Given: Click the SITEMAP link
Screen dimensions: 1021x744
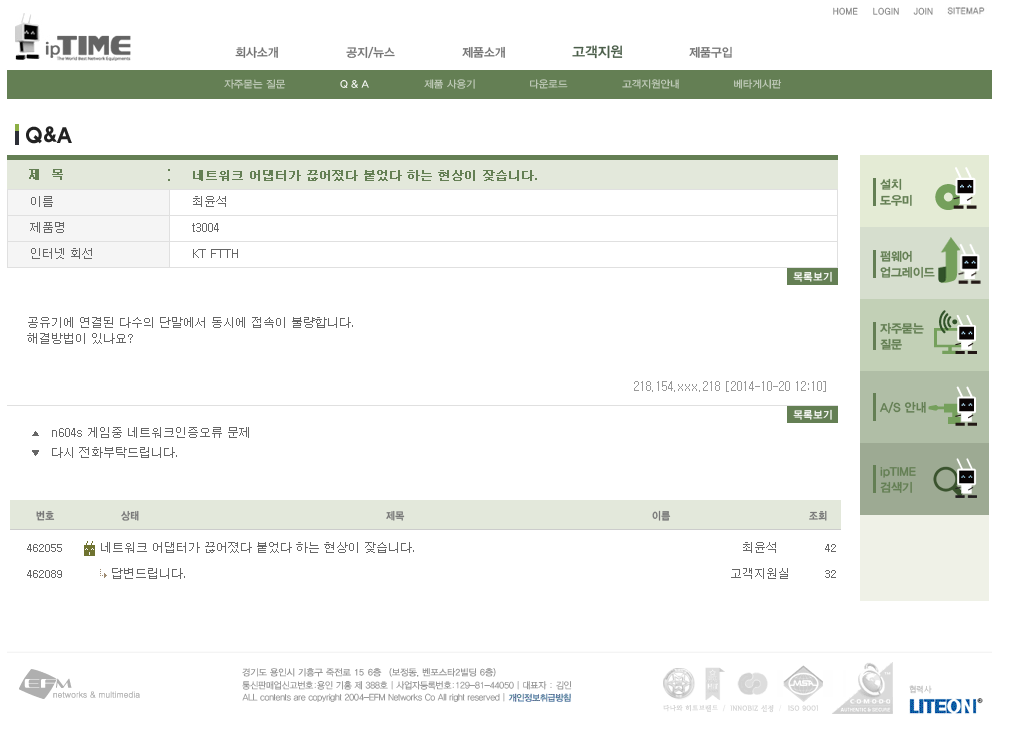Looking at the screenshot, I should point(966,11).
